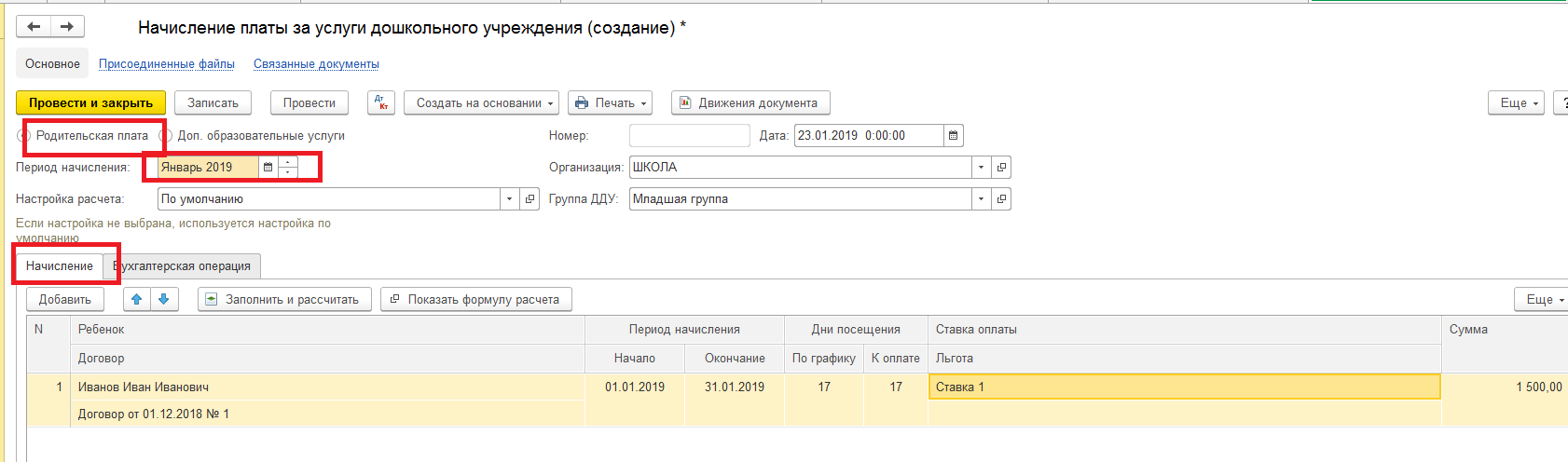This screenshot has height=462, width=1568.
Task: Expand the Организация dropdown list
Action: (981, 168)
